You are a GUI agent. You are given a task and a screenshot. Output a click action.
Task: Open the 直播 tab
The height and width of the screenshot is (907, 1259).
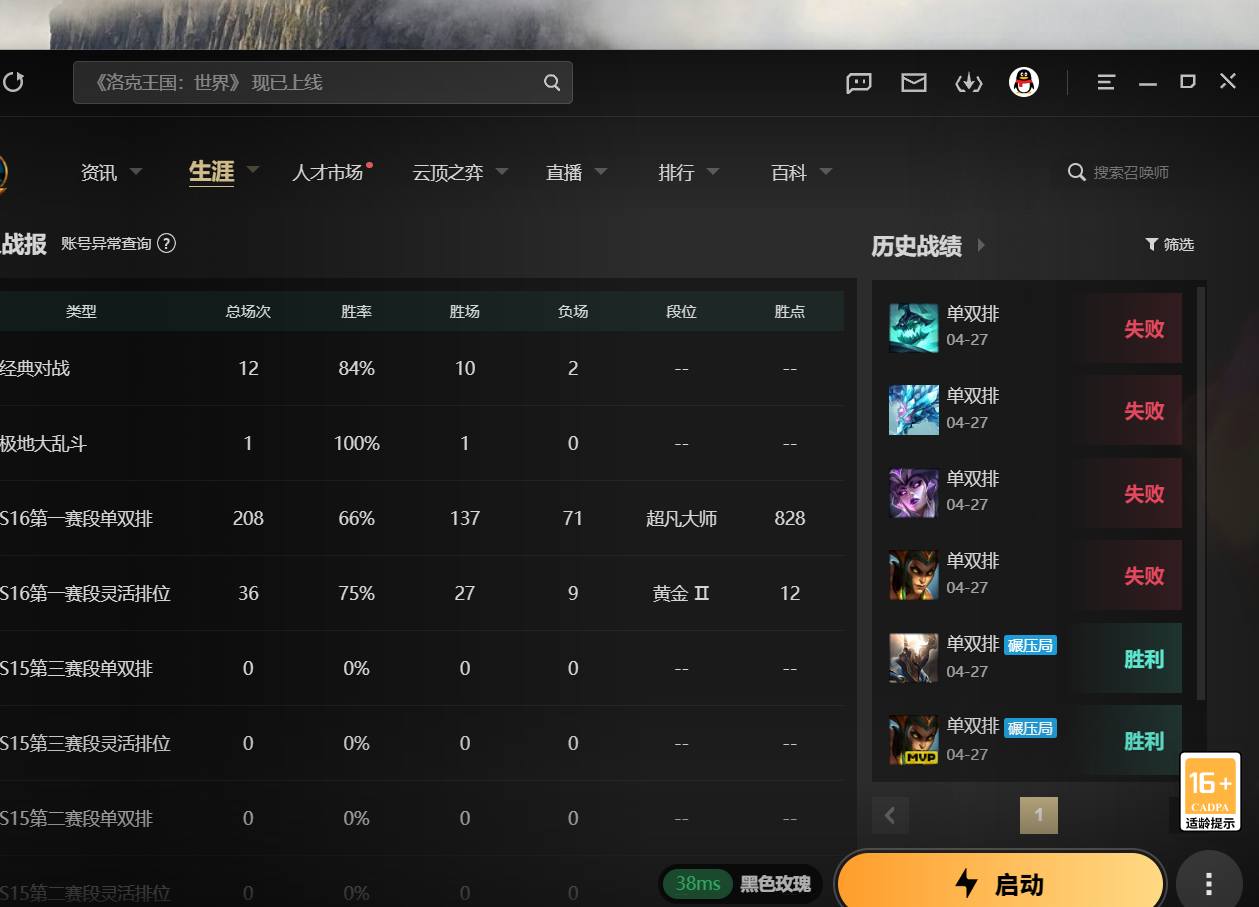pyautogui.click(x=564, y=172)
